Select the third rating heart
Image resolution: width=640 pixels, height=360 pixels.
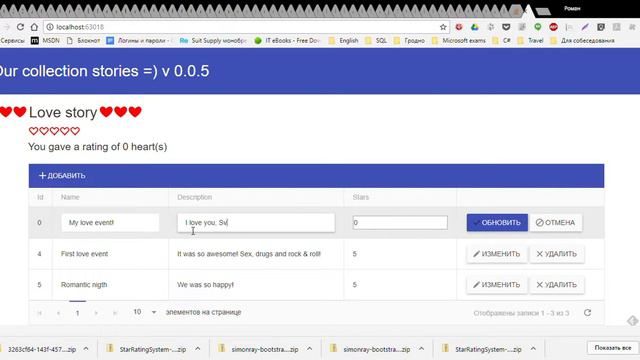click(54, 131)
